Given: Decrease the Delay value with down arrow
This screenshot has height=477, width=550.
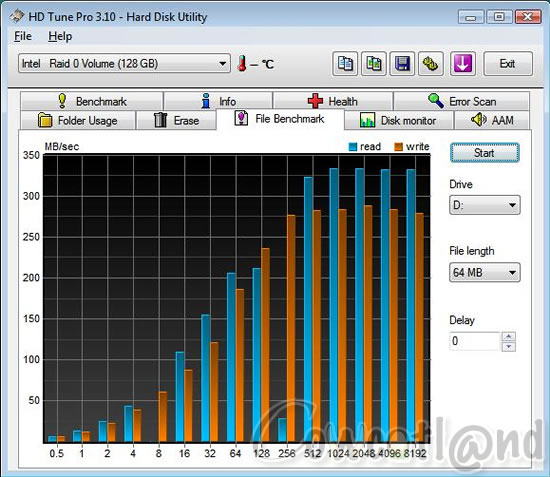Looking at the screenshot, I should (509, 347).
